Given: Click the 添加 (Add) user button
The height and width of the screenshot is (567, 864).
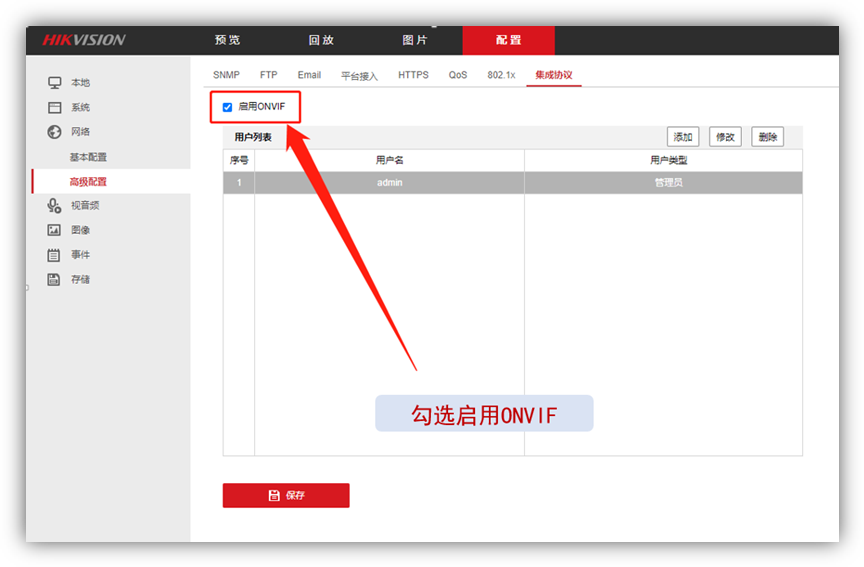Looking at the screenshot, I should (x=683, y=137).
